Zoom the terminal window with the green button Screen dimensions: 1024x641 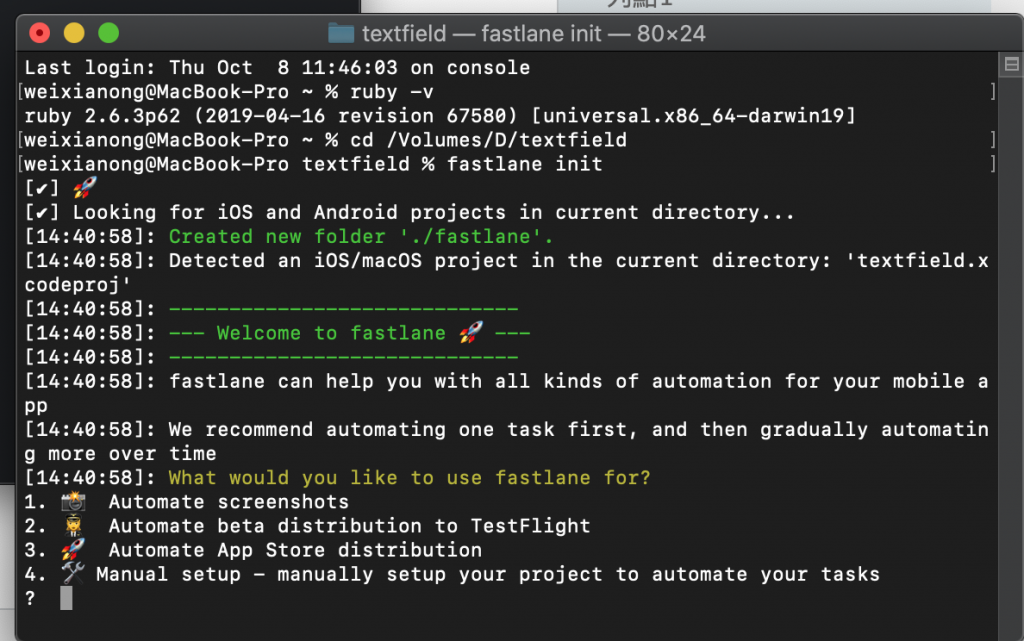107,33
